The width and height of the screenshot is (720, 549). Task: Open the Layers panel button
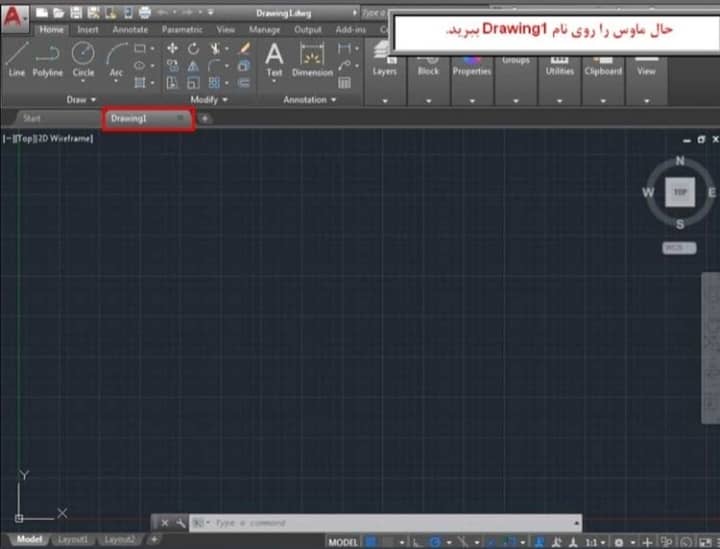pos(385,73)
